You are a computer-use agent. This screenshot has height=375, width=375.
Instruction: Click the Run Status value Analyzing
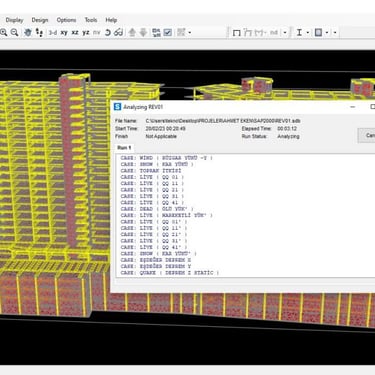288,136
